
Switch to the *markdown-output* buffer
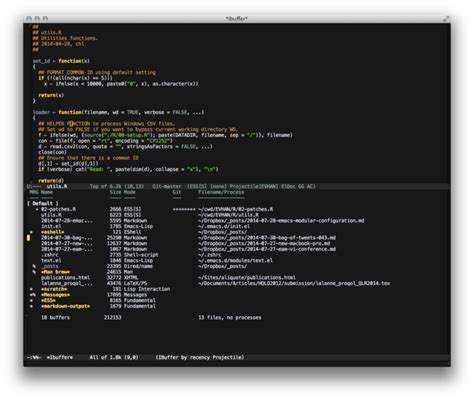(65, 306)
